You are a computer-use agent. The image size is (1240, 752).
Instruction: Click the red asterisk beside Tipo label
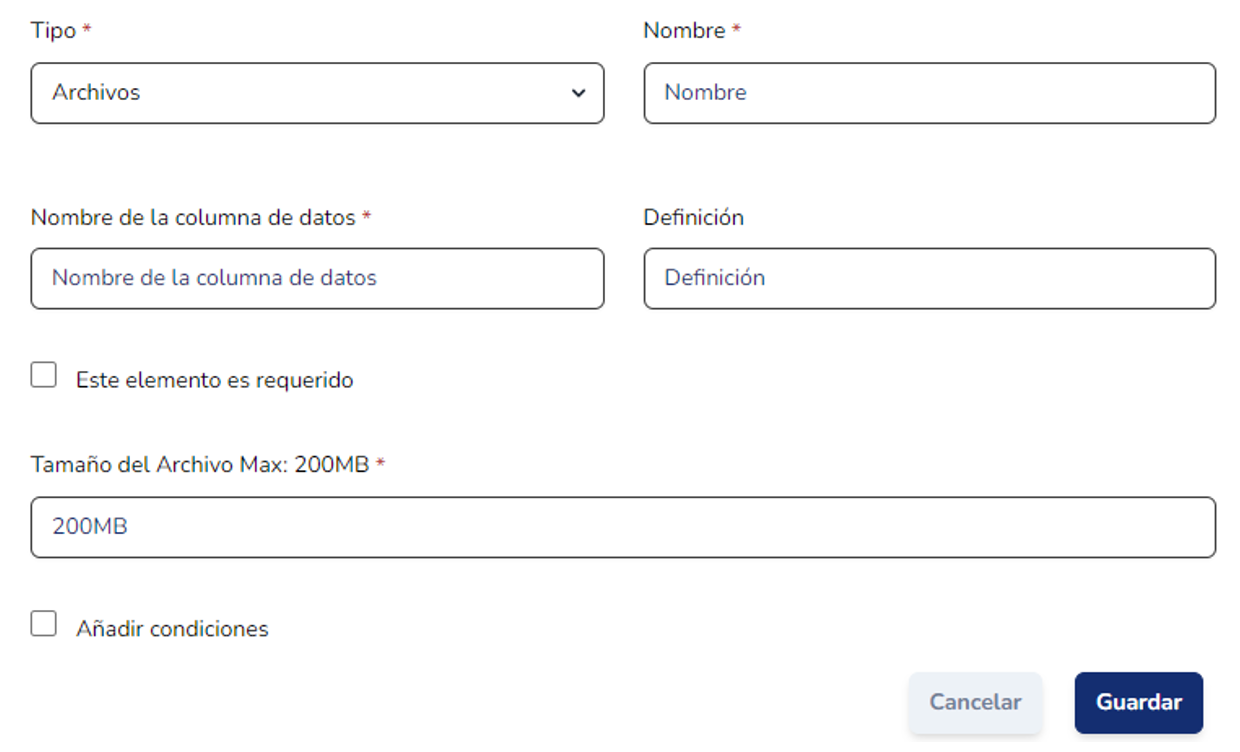pos(87,30)
